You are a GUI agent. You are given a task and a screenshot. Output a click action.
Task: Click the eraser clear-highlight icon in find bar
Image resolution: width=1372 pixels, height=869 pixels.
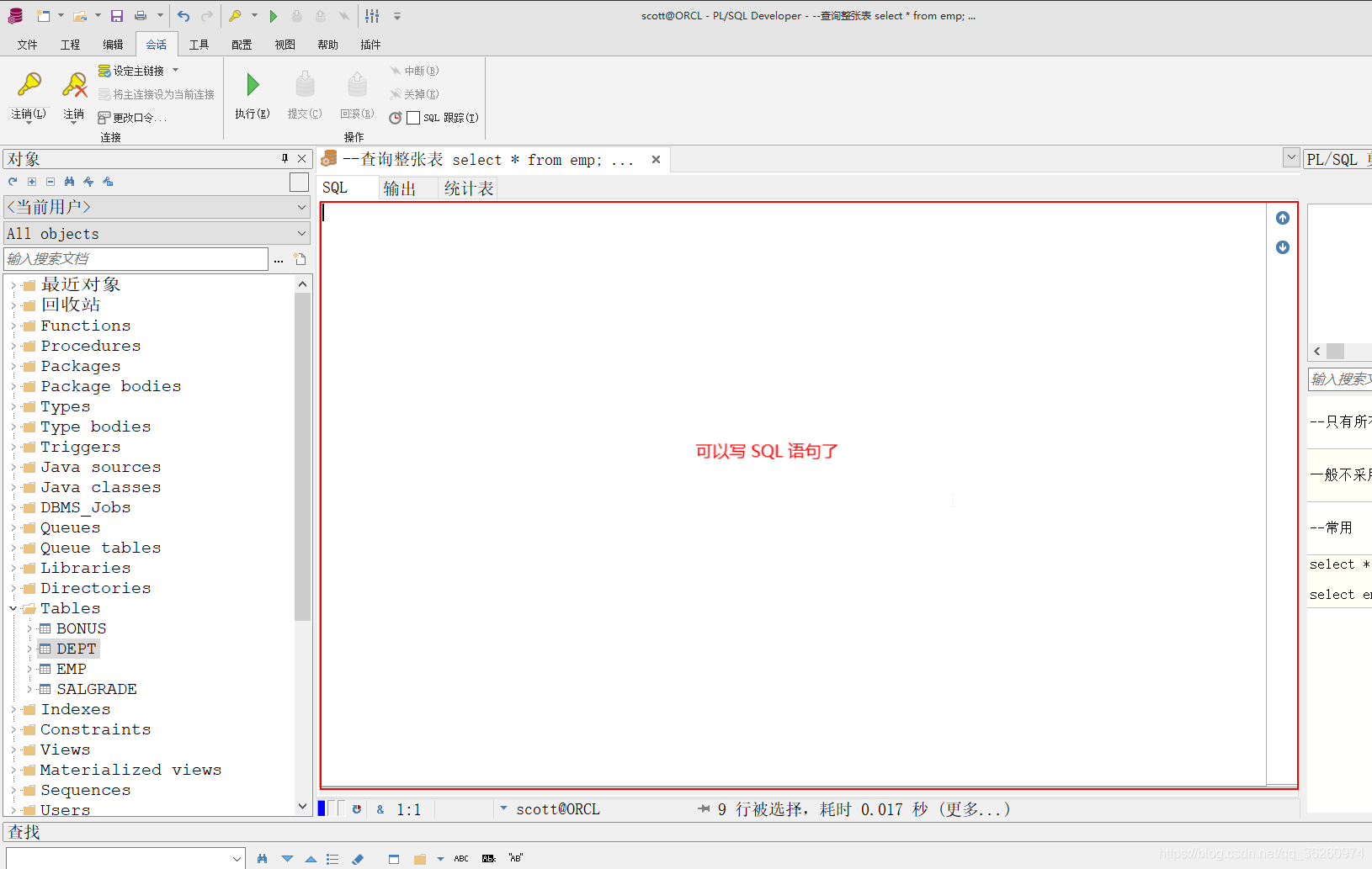tap(358, 859)
